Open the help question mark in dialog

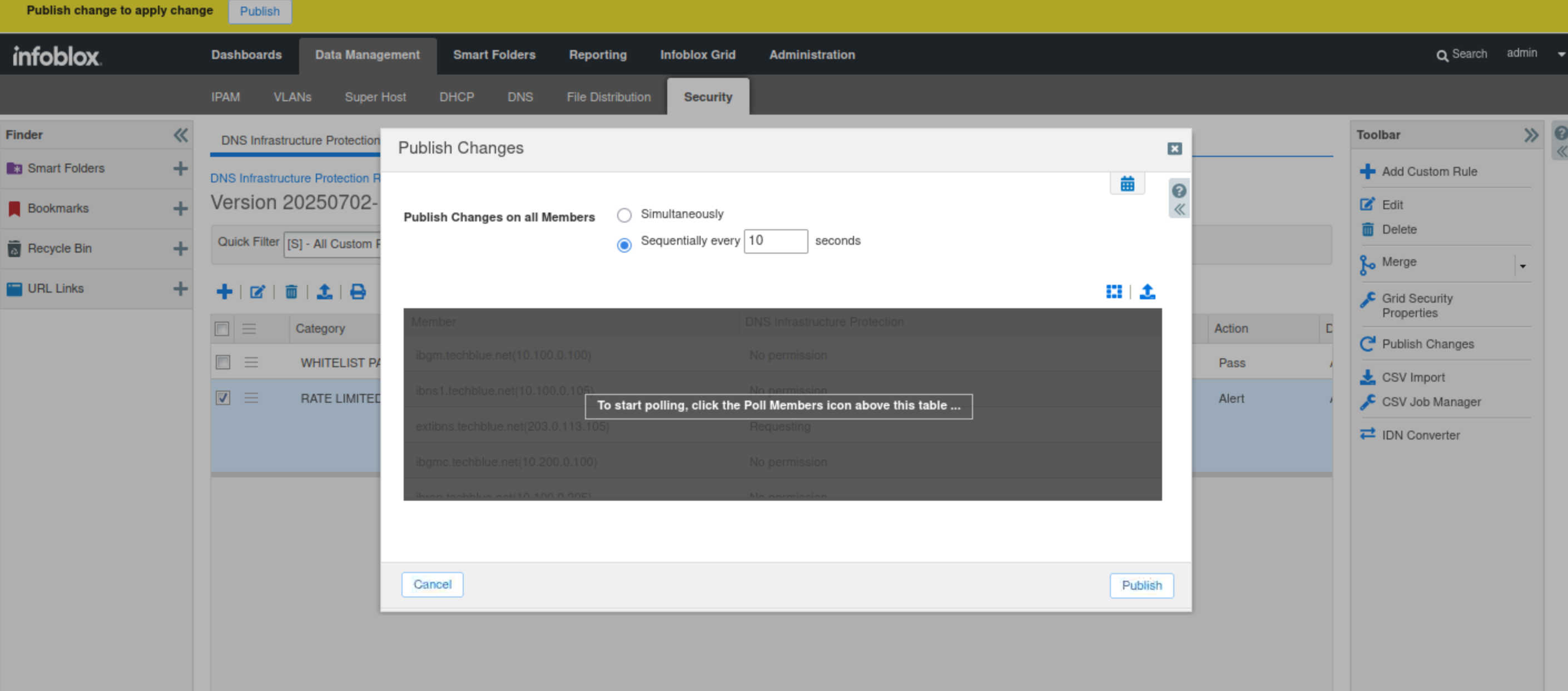pyautogui.click(x=1179, y=191)
